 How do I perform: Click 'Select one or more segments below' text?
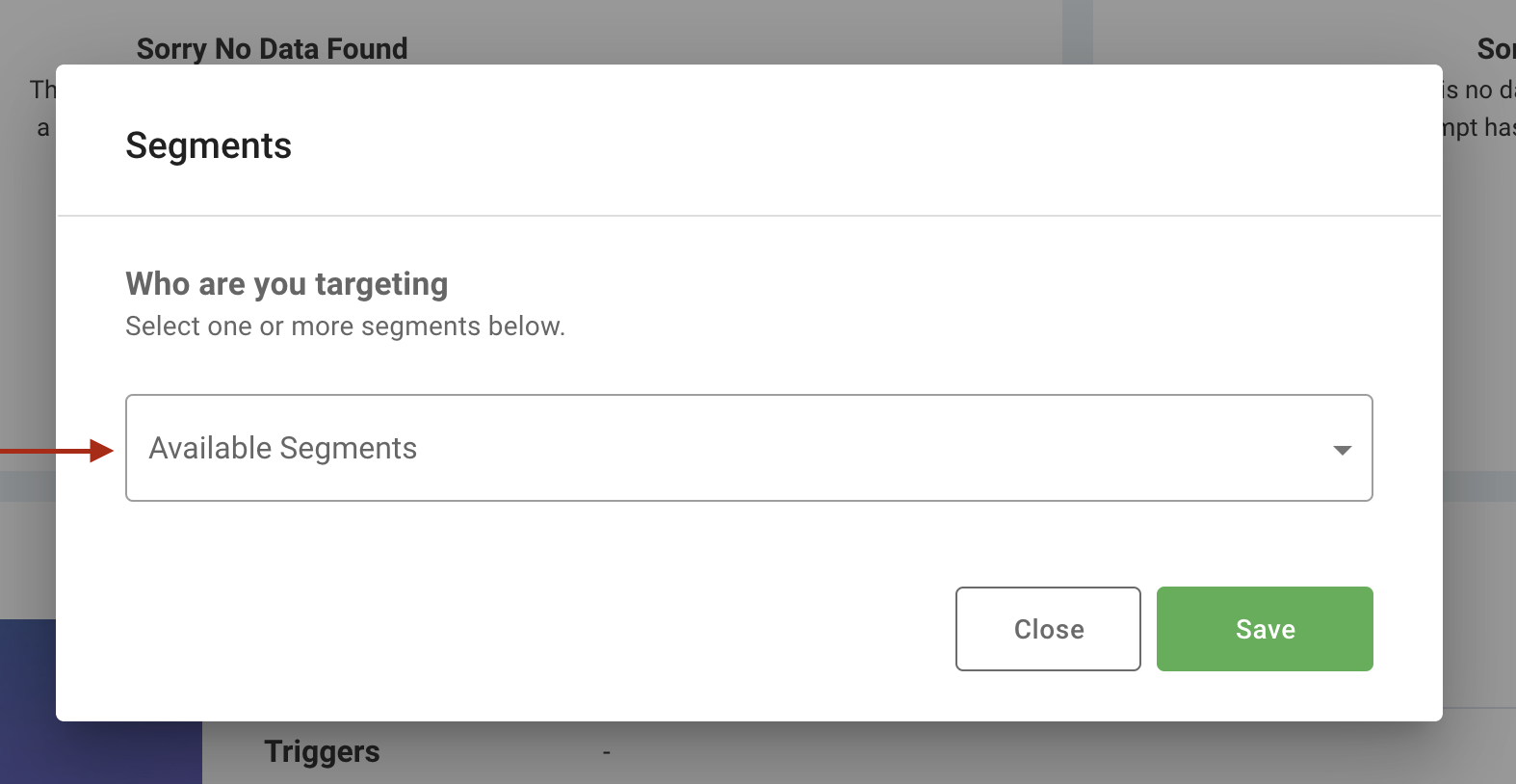pos(345,327)
